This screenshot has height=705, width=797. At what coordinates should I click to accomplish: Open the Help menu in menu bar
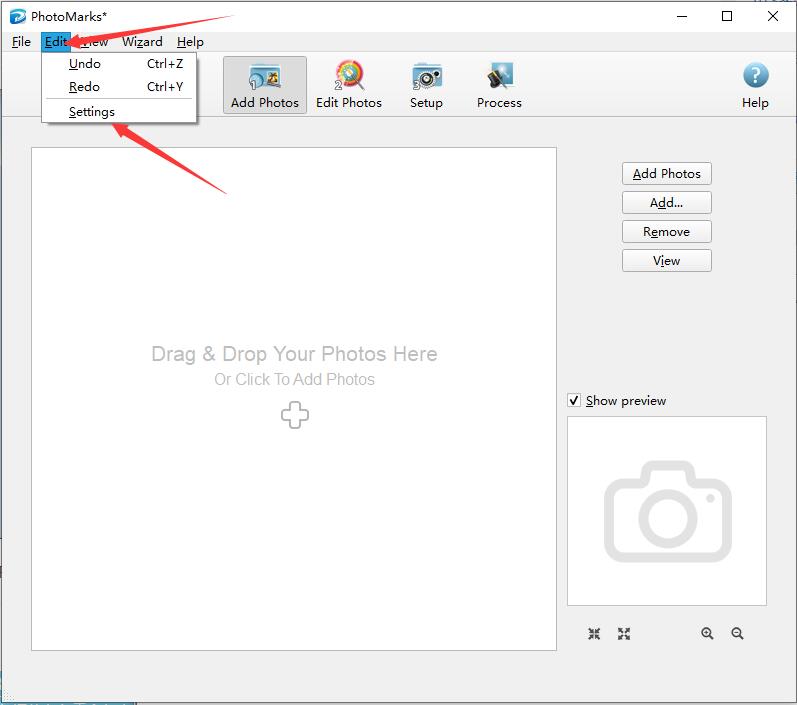click(x=190, y=42)
